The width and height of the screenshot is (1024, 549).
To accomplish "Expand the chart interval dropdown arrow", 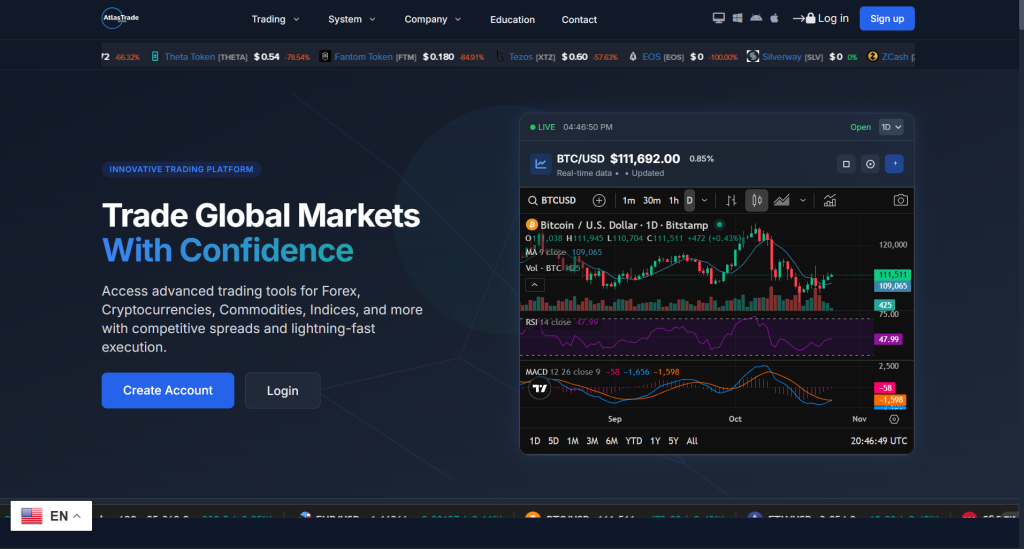I will click(x=705, y=200).
